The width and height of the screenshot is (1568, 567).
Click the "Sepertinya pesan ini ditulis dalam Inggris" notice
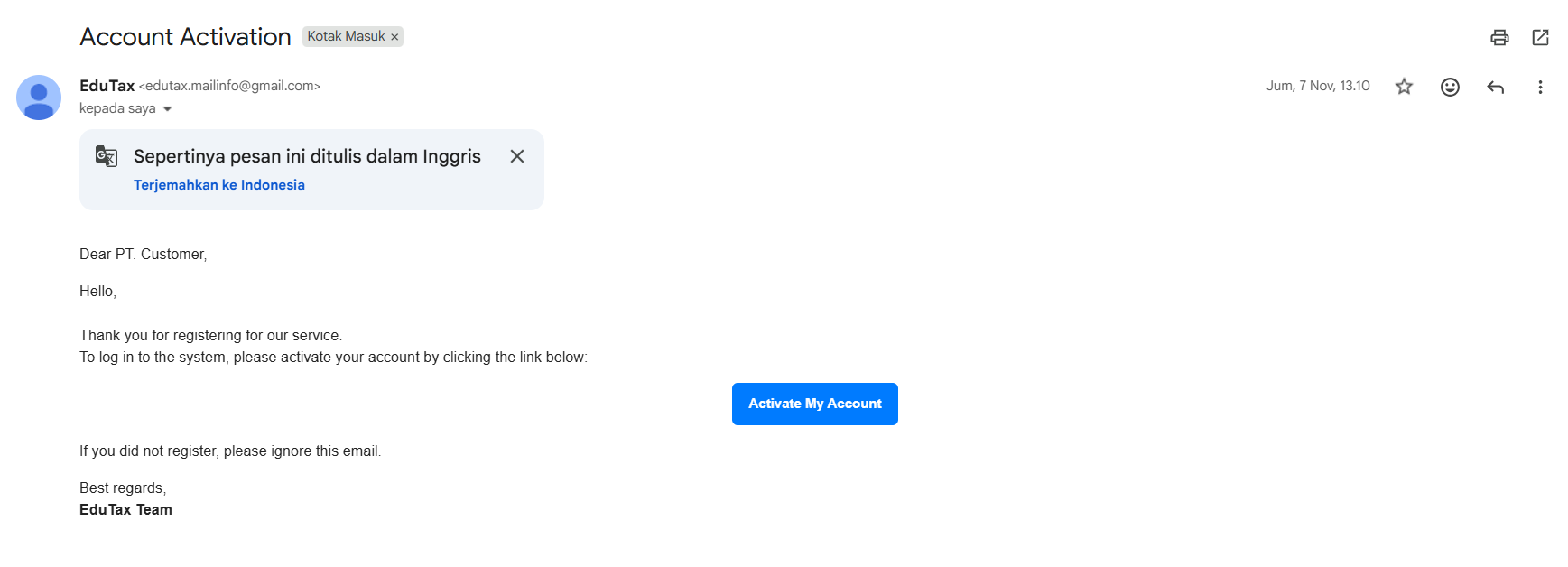coord(307,156)
